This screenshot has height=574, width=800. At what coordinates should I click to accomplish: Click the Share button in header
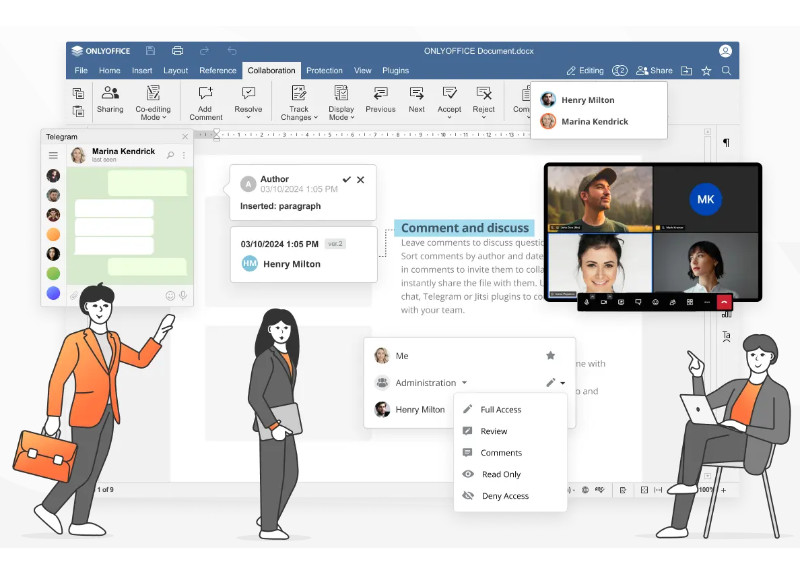click(x=654, y=70)
